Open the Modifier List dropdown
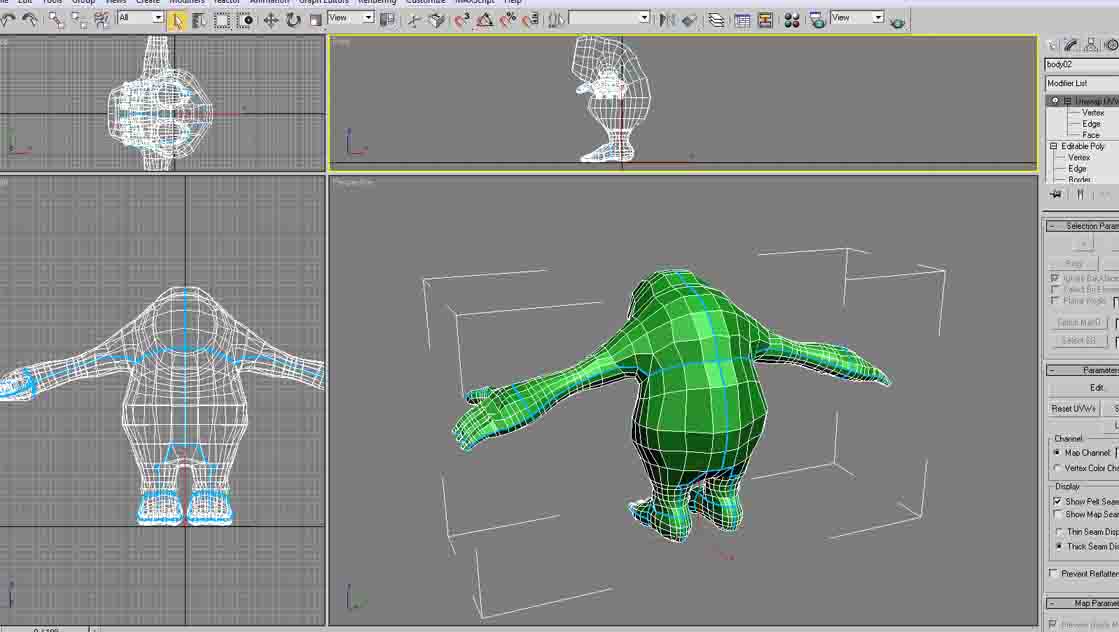 (1082, 83)
